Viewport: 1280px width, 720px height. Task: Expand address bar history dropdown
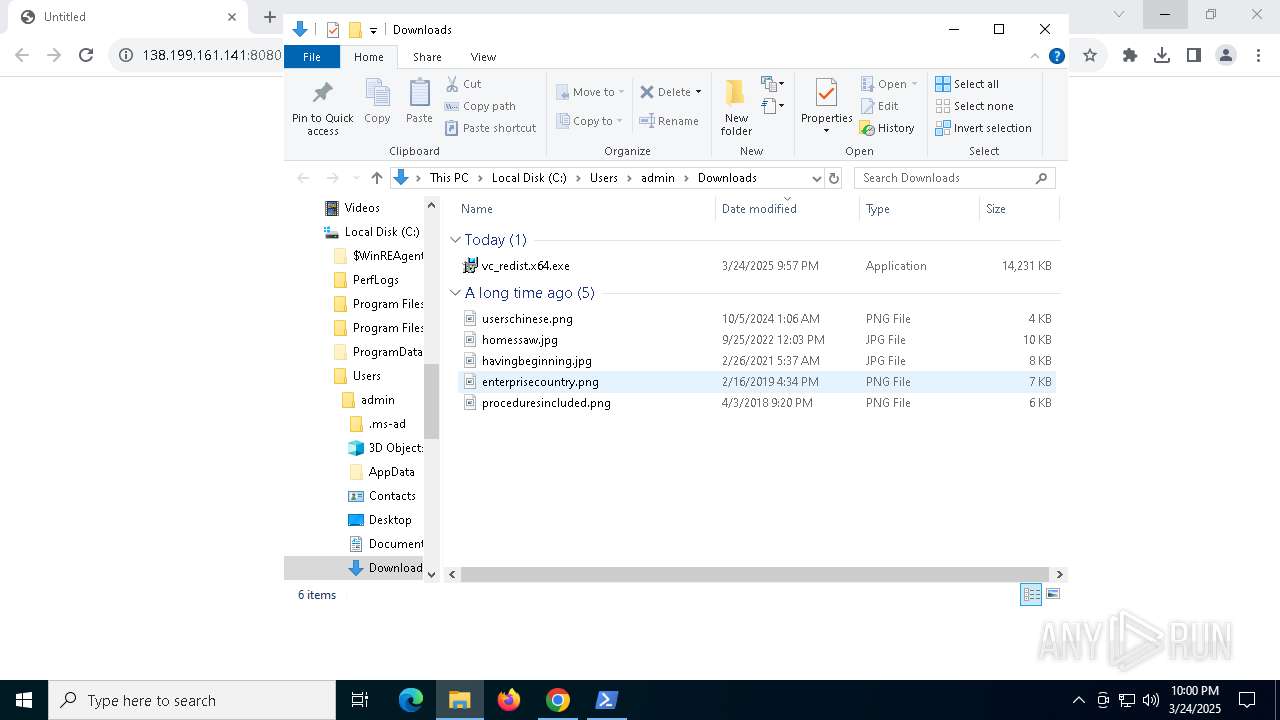pyautogui.click(x=817, y=178)
